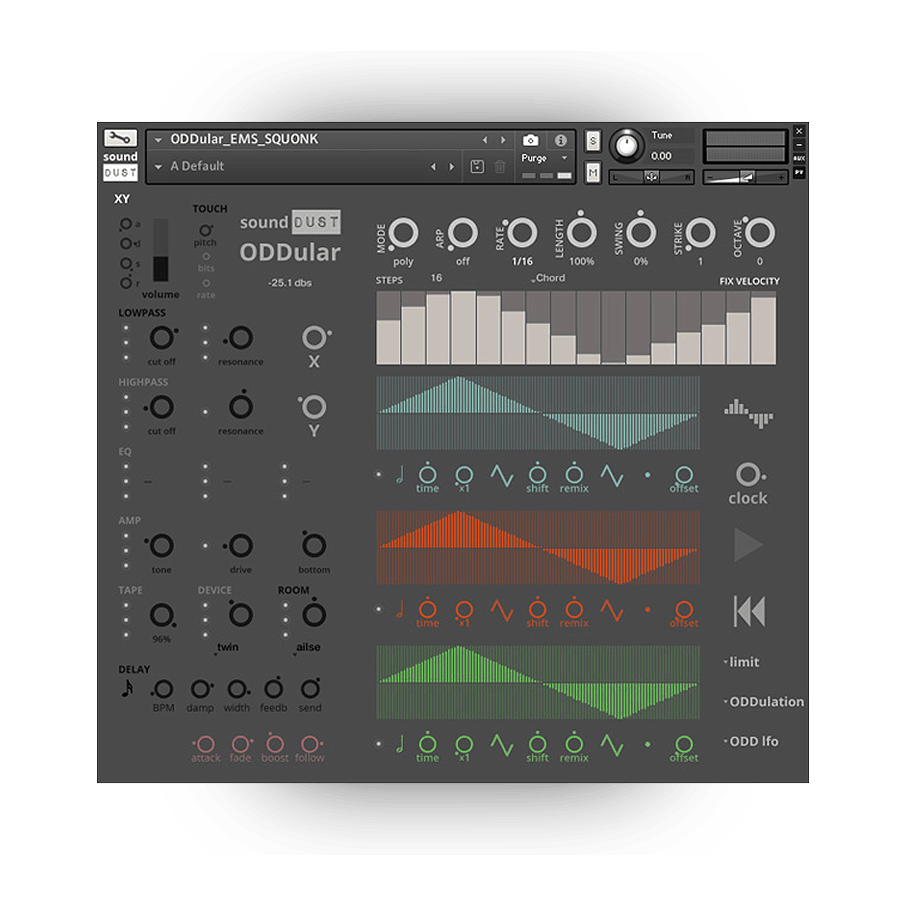Click the MODE poly knob
Viewport: 900px width, 900px height.
(403, 234)
